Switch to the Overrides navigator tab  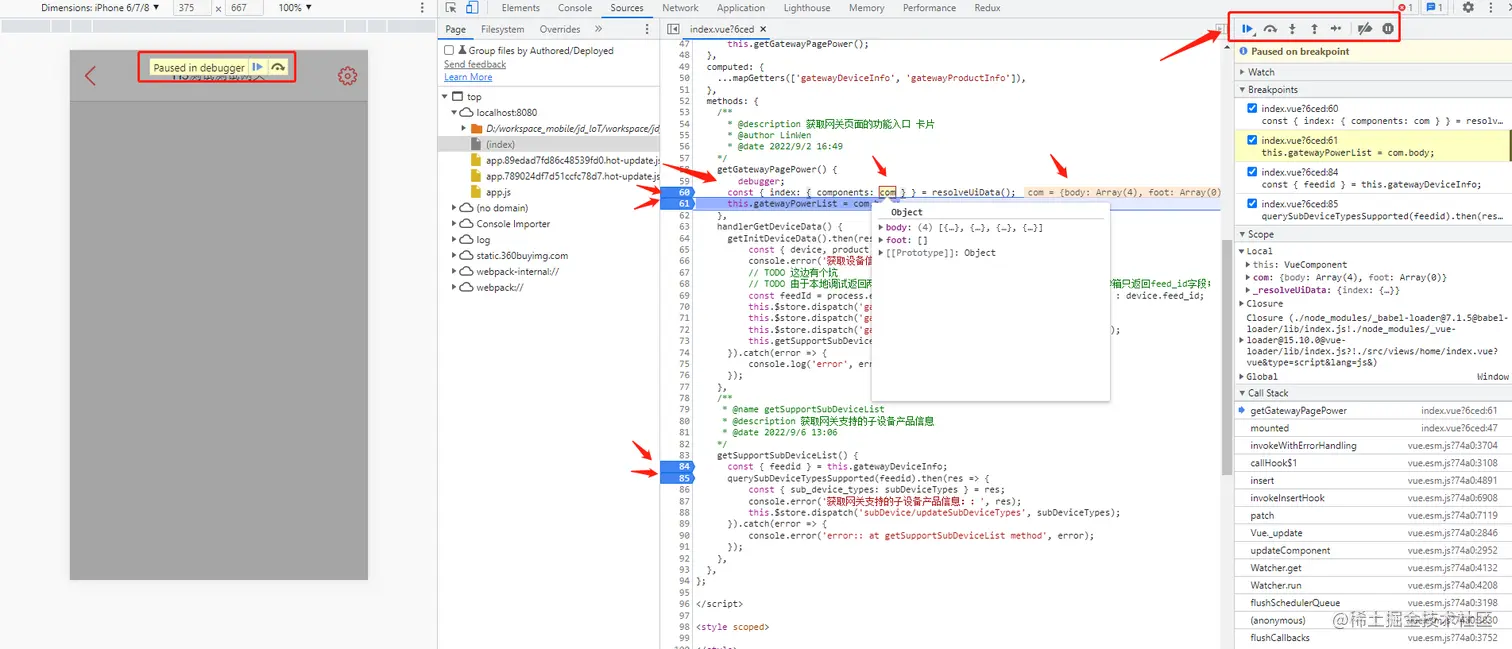(x=560, y=29)
